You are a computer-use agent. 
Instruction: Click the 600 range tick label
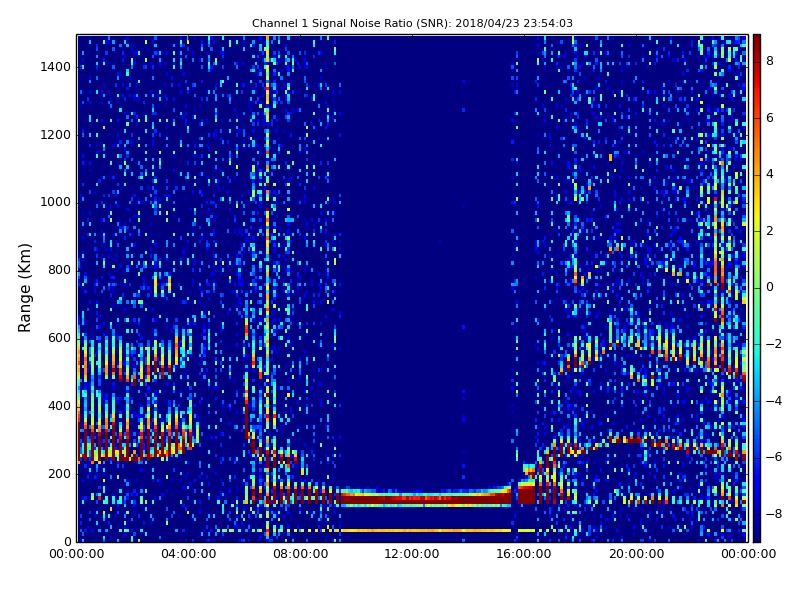[59, 338]
